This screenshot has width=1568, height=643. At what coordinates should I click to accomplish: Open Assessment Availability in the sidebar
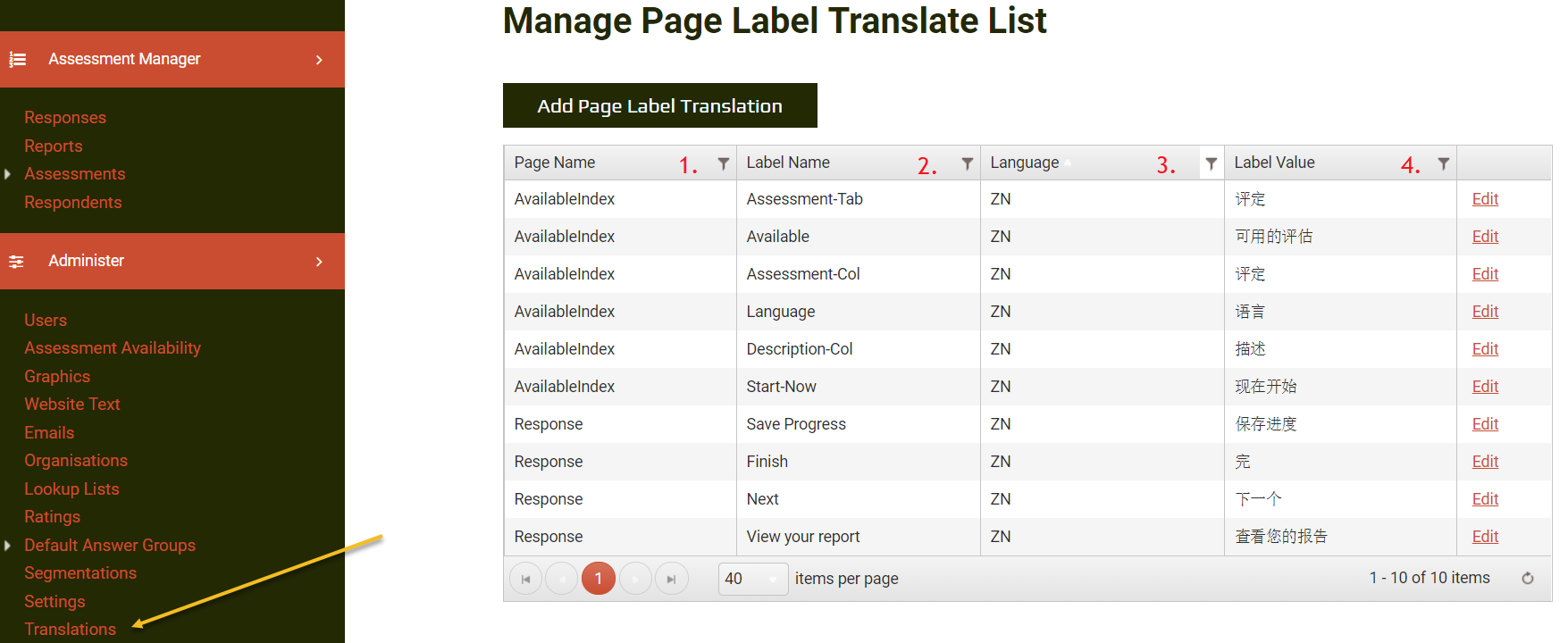coord(113,348)
